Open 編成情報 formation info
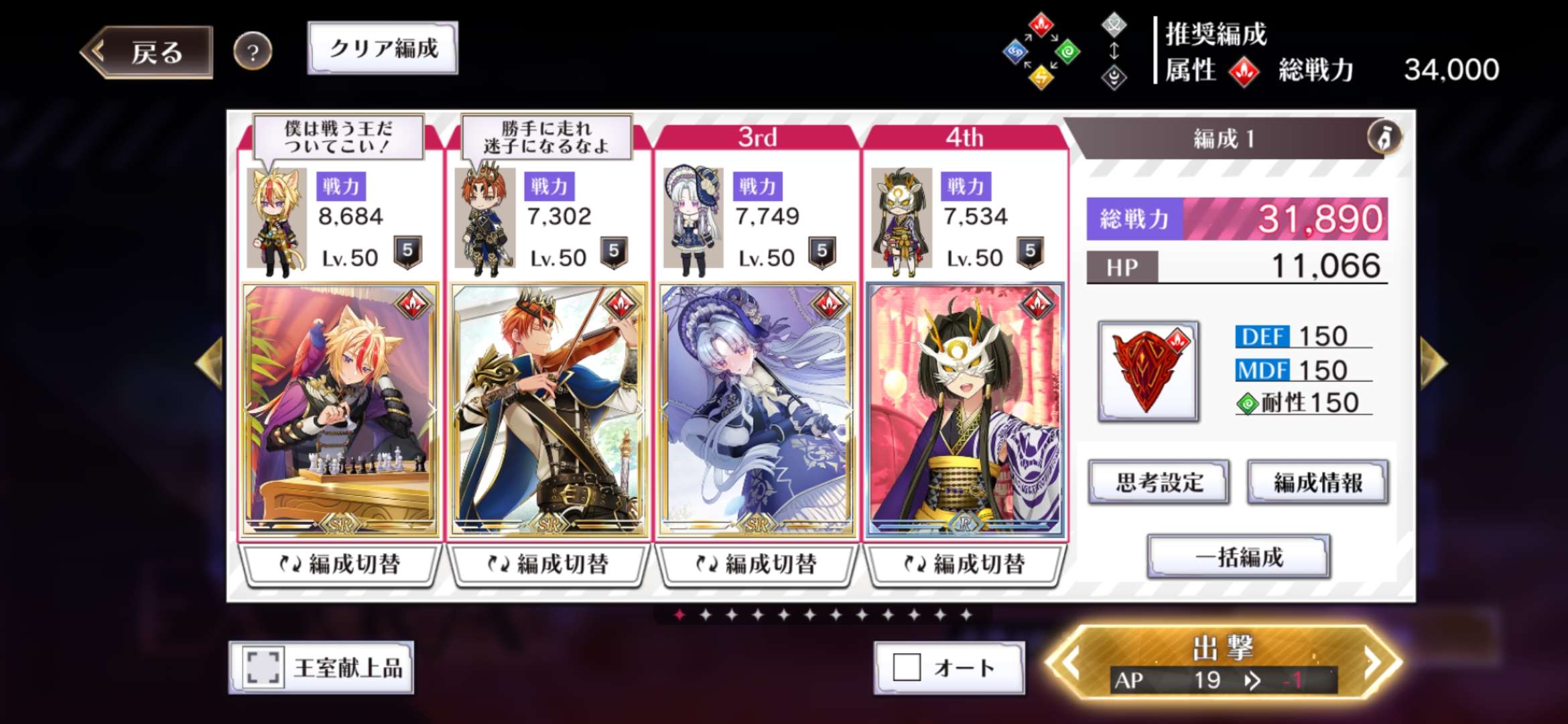1568x724 pixels. click(1317, 482)
